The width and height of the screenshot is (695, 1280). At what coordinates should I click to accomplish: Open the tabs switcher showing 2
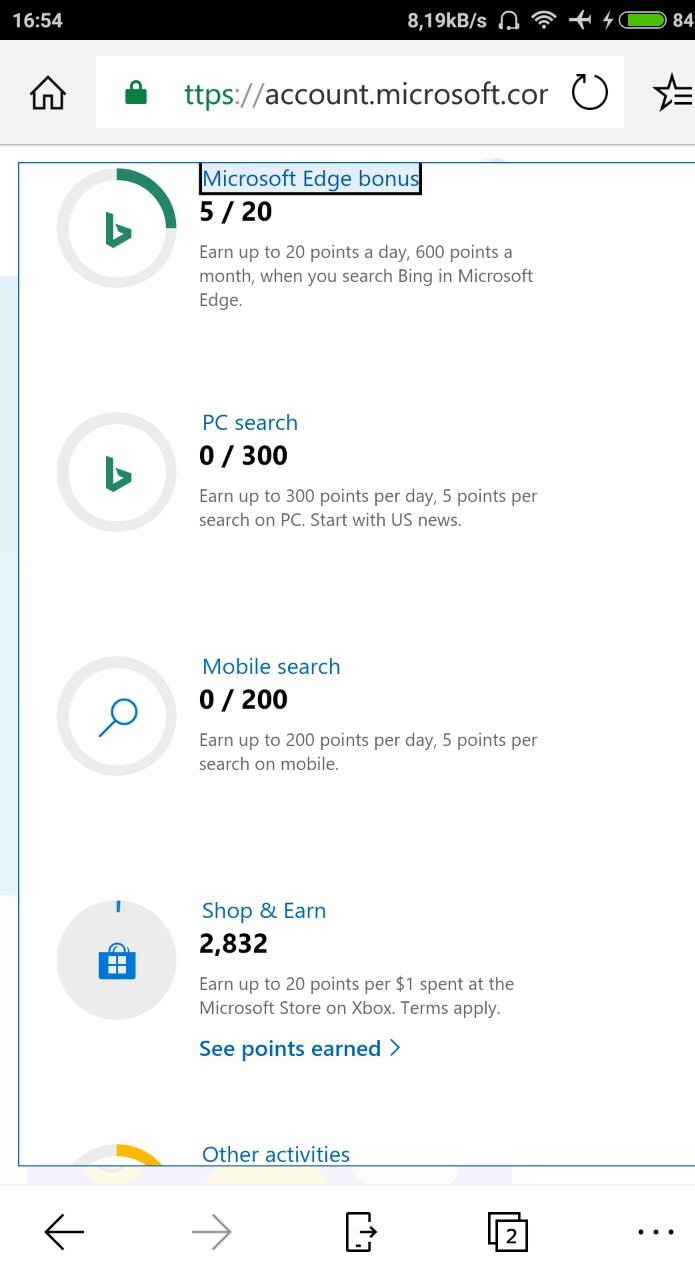click(x=508, y=1233)
